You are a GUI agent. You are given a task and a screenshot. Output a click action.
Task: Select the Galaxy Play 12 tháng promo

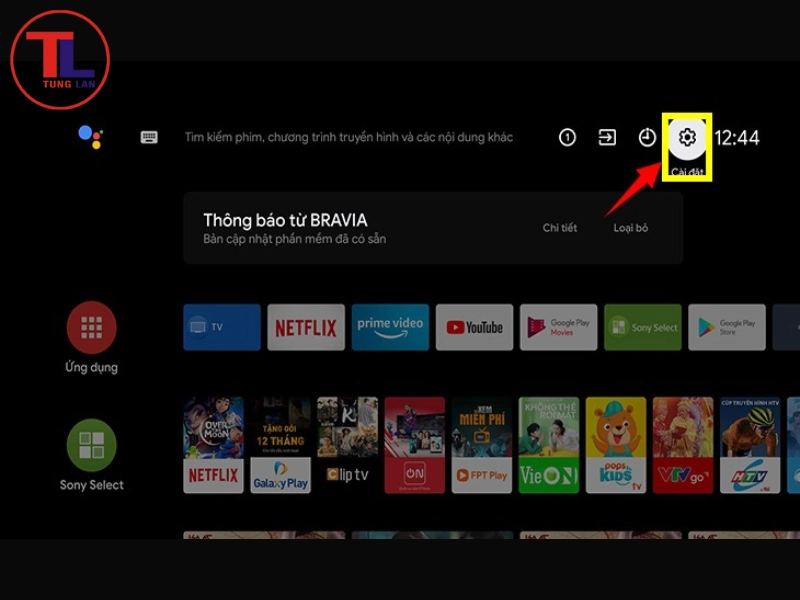(x=278, y=440)
